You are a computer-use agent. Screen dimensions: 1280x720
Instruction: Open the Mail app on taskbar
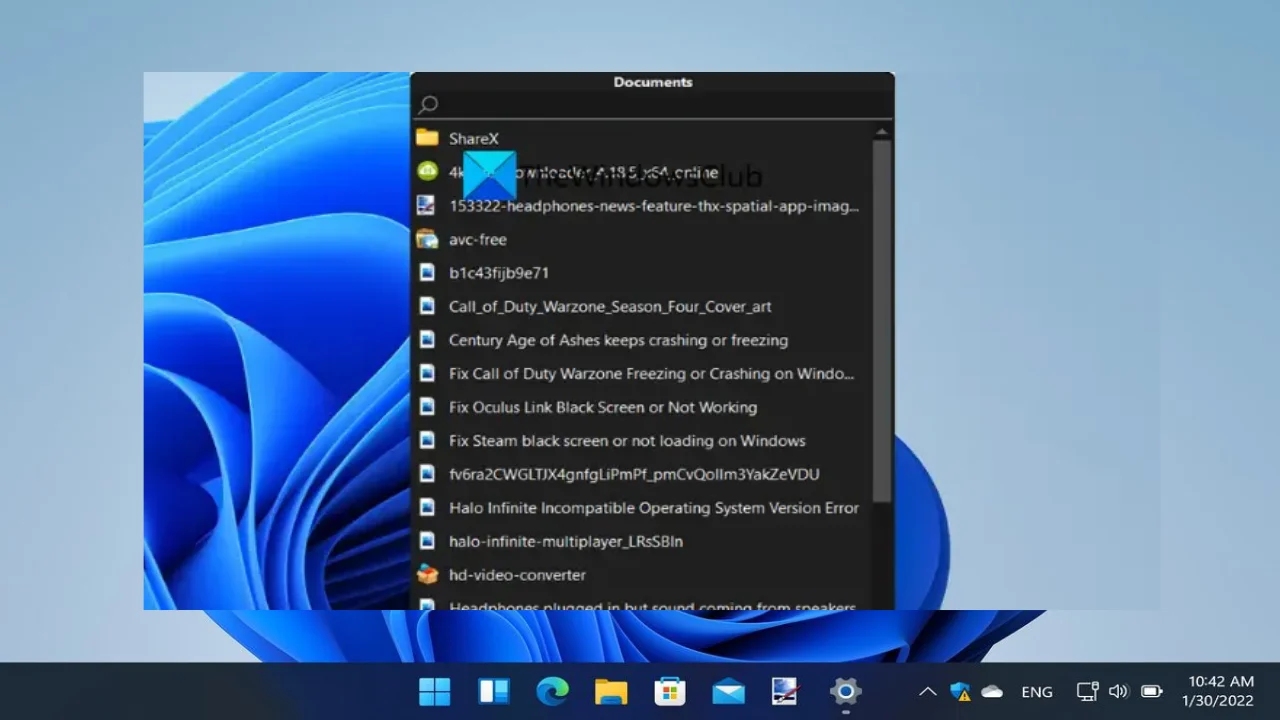point(728,691)
